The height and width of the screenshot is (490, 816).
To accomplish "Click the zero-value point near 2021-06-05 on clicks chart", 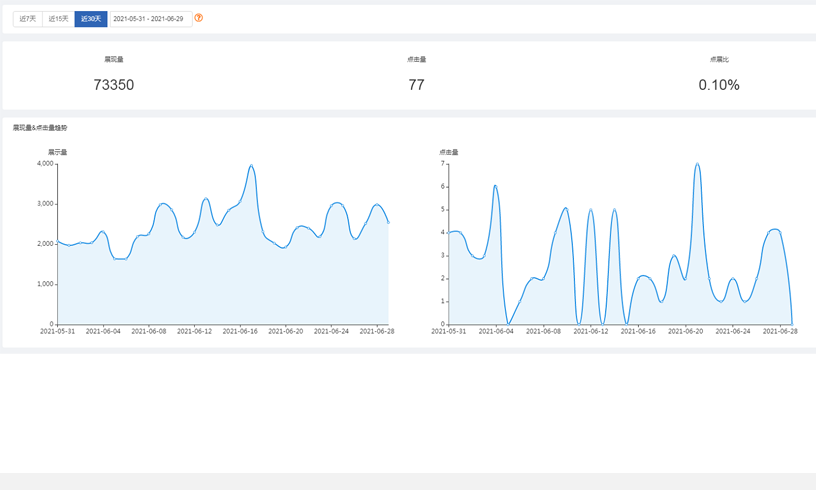I will 508,324.
